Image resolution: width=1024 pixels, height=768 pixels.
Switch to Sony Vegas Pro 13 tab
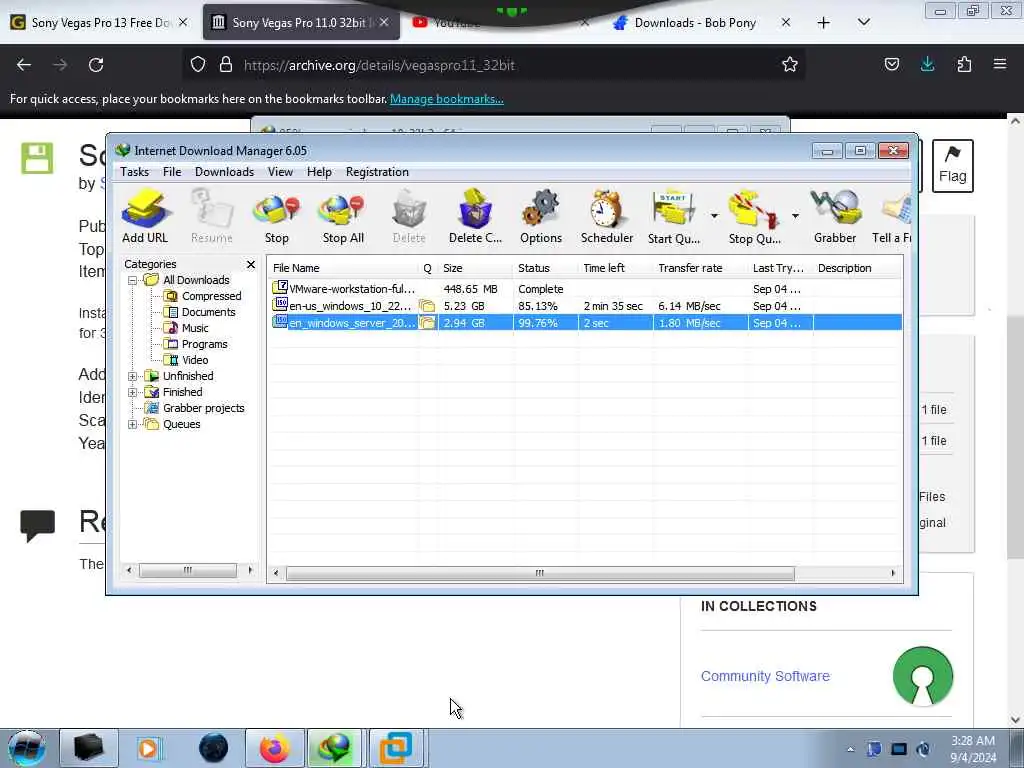coord(98,23)
